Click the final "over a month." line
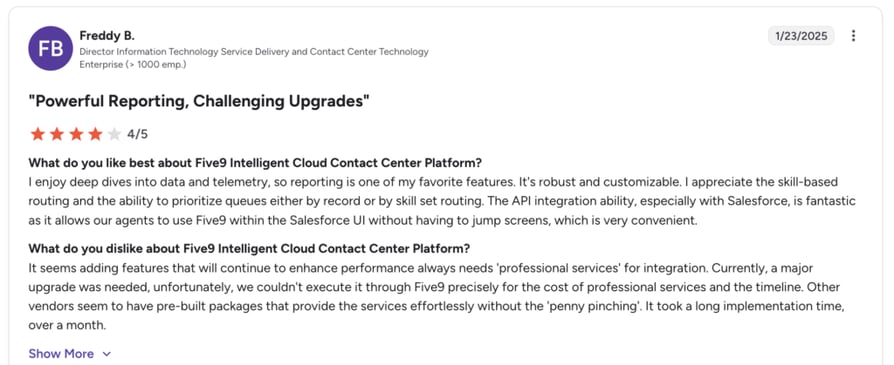Screen dimensions: 894x365 point(67,326)
